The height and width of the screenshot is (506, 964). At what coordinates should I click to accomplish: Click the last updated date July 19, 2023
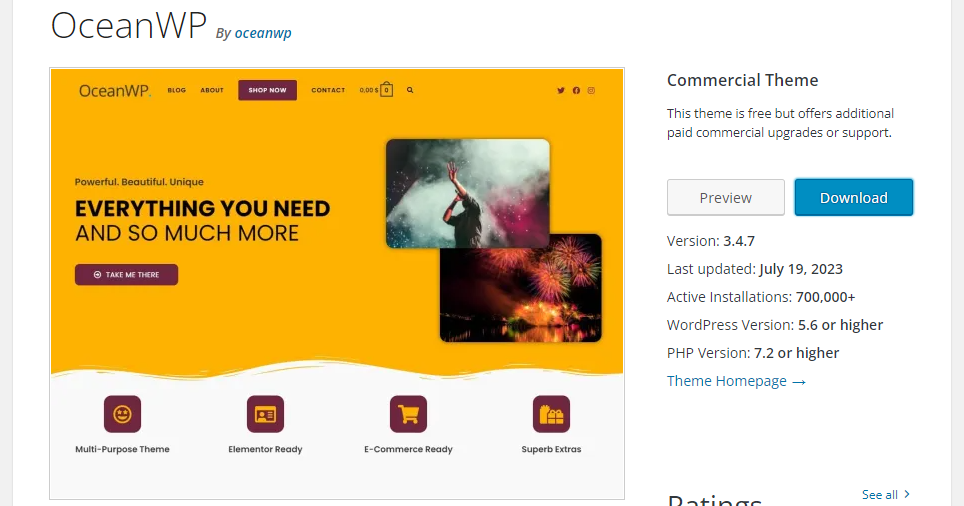pyautogui.click(x=801, y=269)
